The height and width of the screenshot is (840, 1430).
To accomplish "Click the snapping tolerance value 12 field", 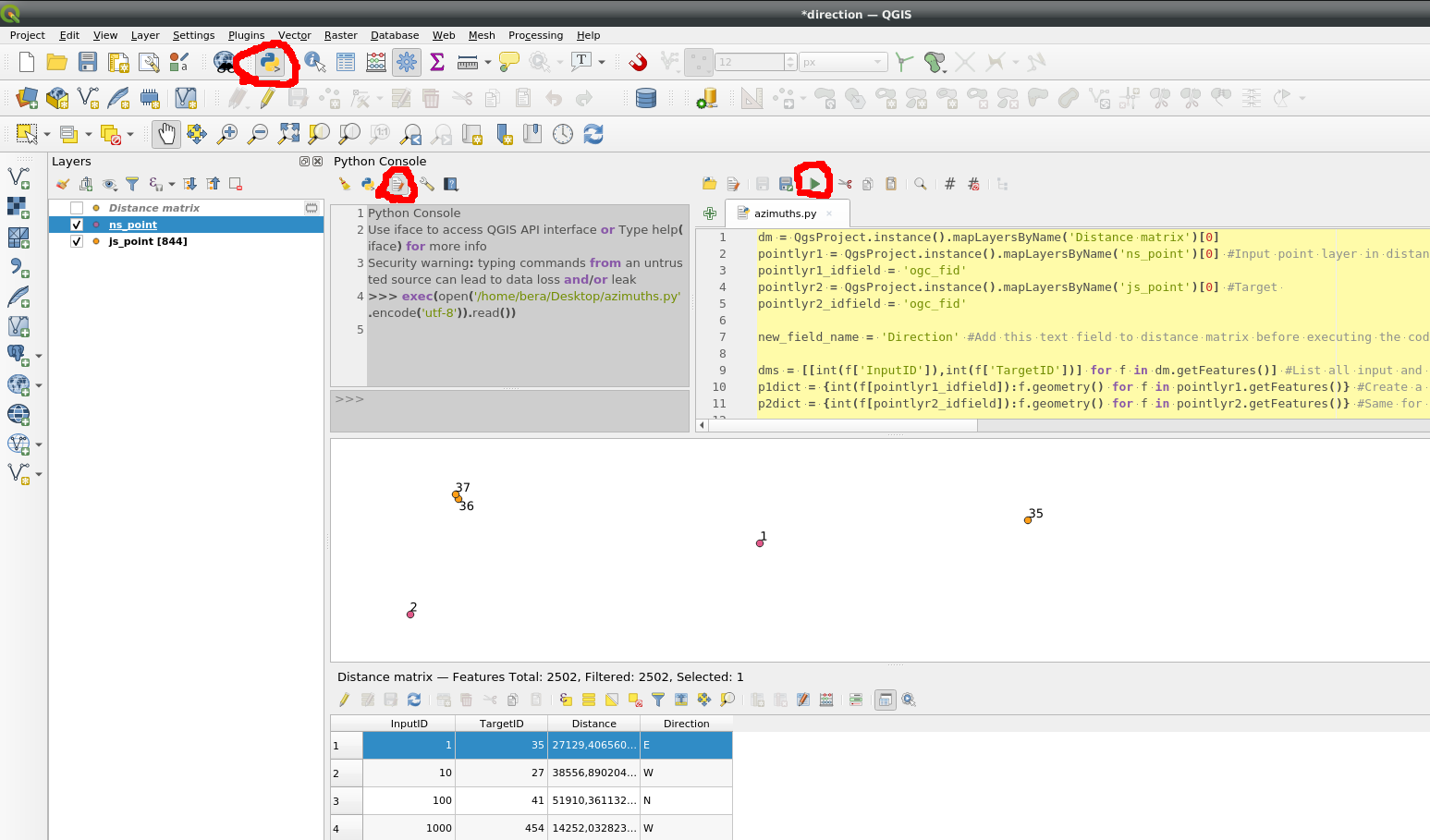I will point(750,62).
